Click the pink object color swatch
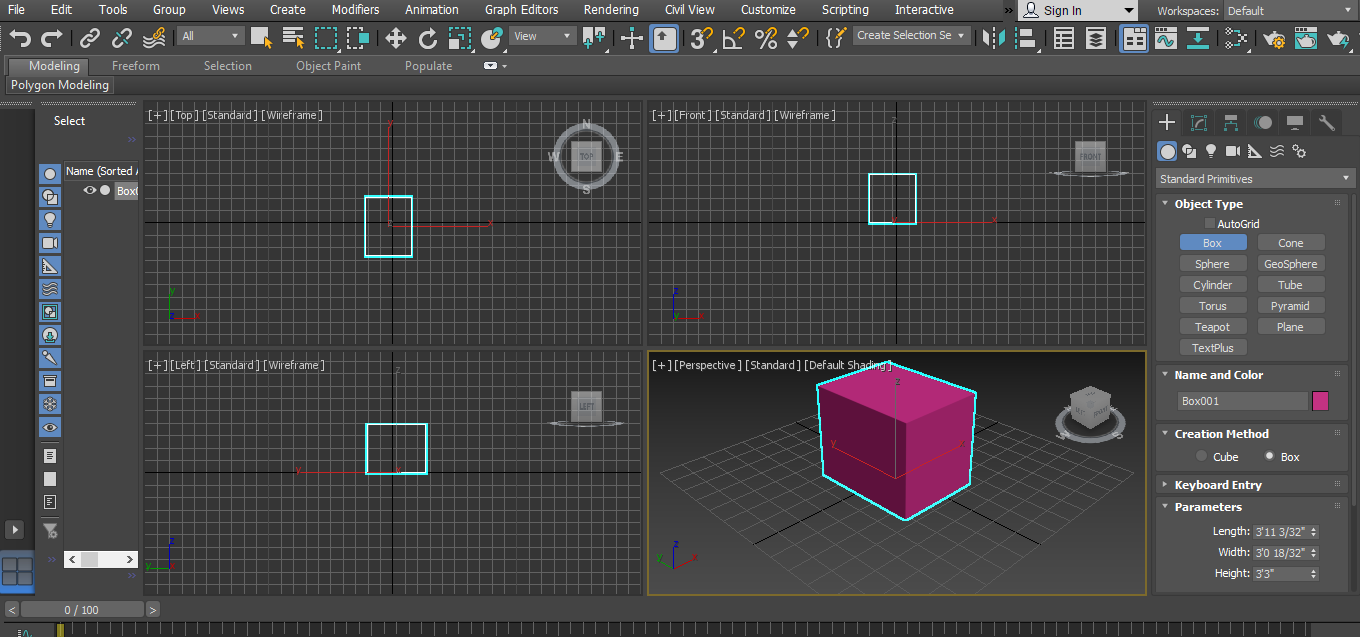The height and width of the screenshot is (637, 1360). (1320, 401)
